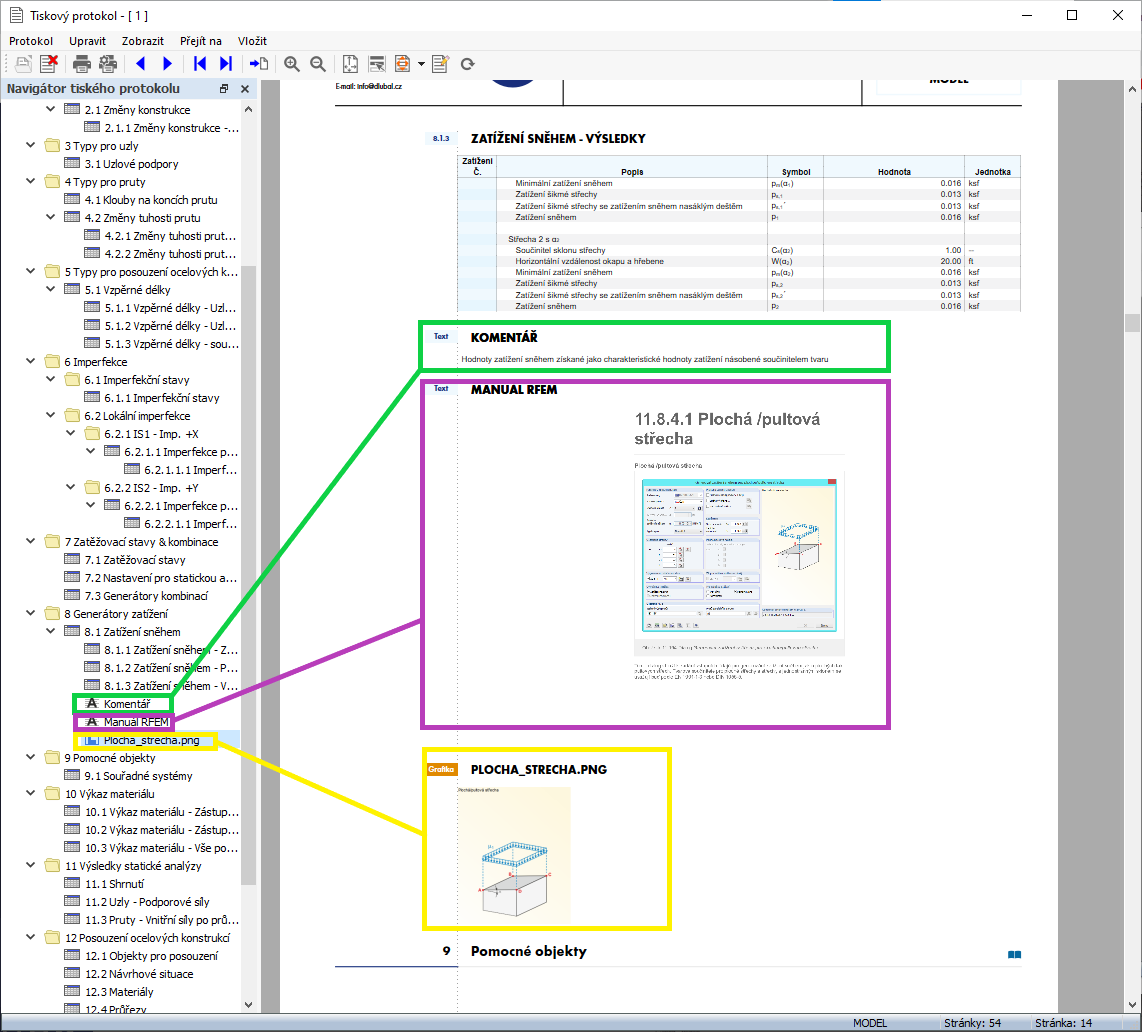Image resolution: width=1142 pixels, height=1032 pixels.
Task: Select 11.1 Shrnutí tree item
Action: 115,883
